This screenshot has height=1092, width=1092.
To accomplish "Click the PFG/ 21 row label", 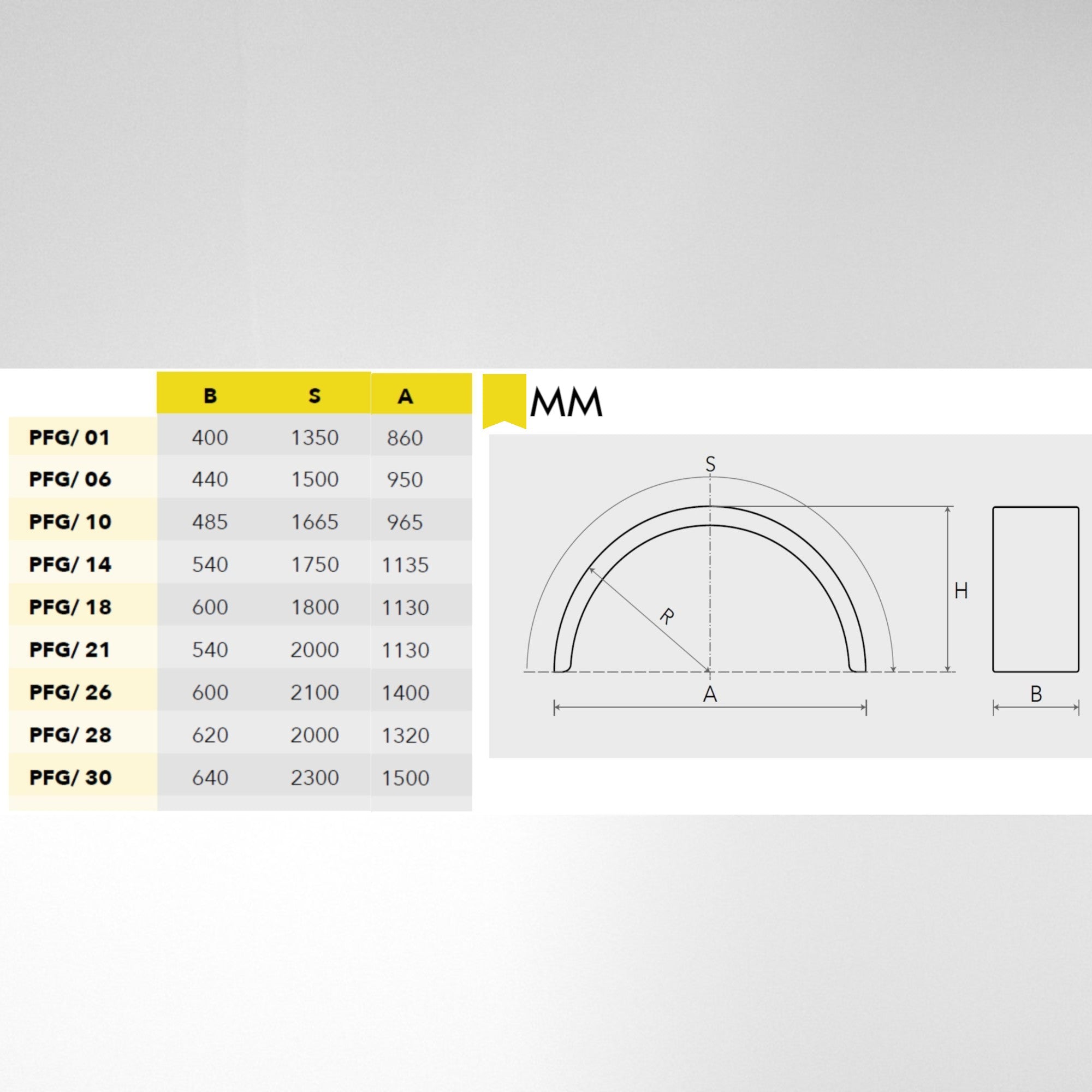I will 69,649.
